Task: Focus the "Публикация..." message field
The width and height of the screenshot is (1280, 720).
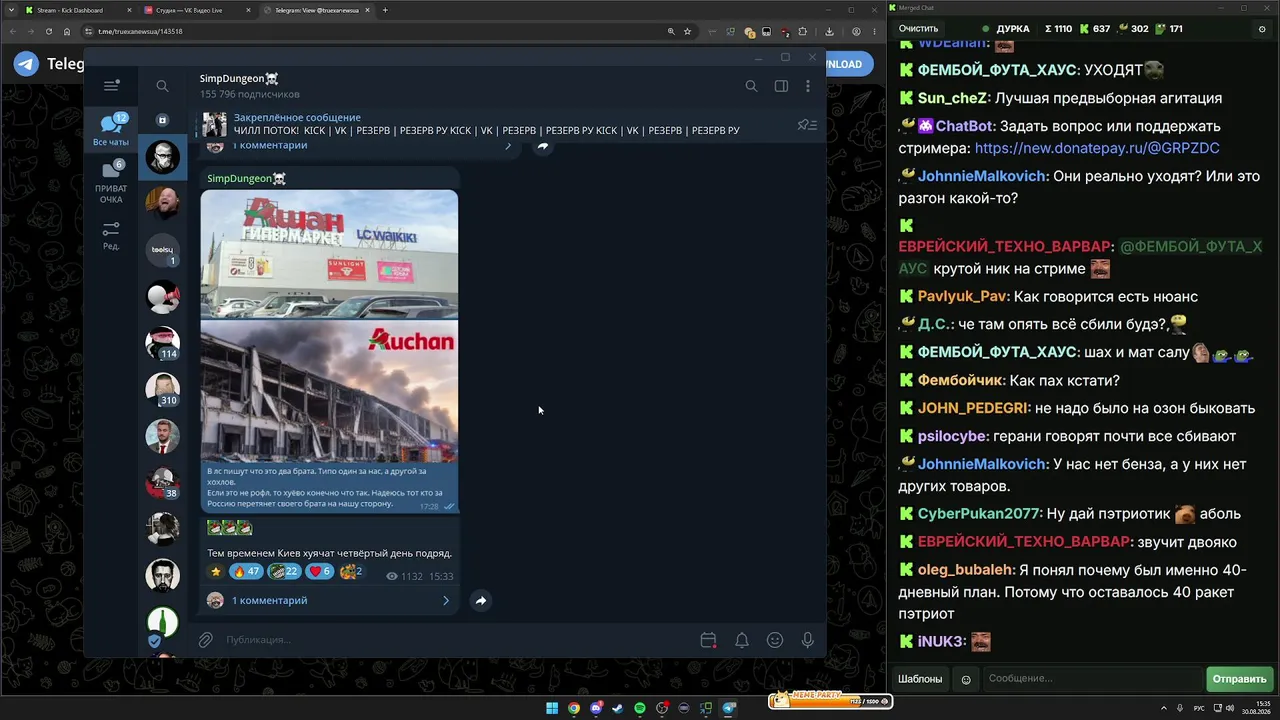Action: click(x=455, y=640)
